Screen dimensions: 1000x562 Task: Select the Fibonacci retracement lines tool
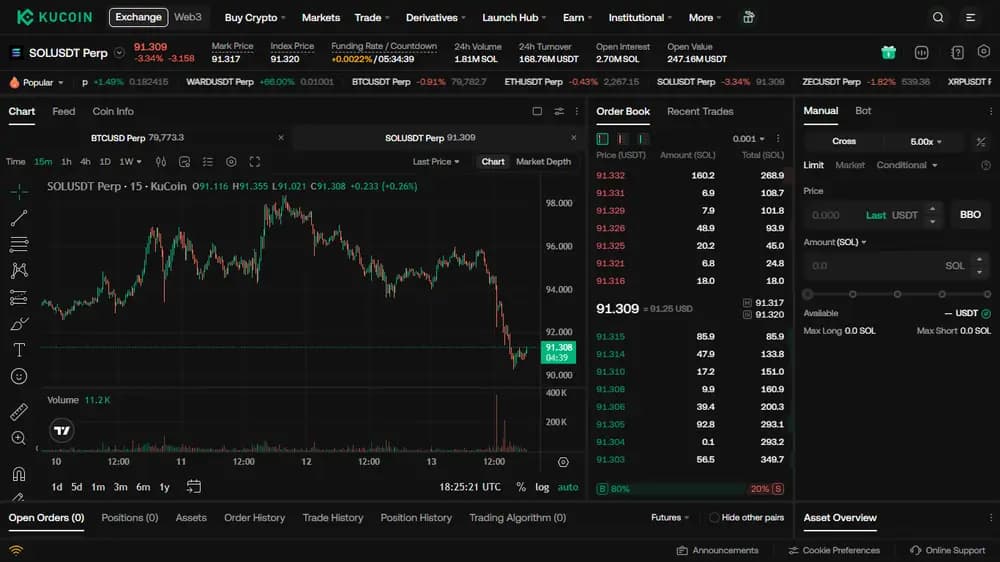(19, 244)
